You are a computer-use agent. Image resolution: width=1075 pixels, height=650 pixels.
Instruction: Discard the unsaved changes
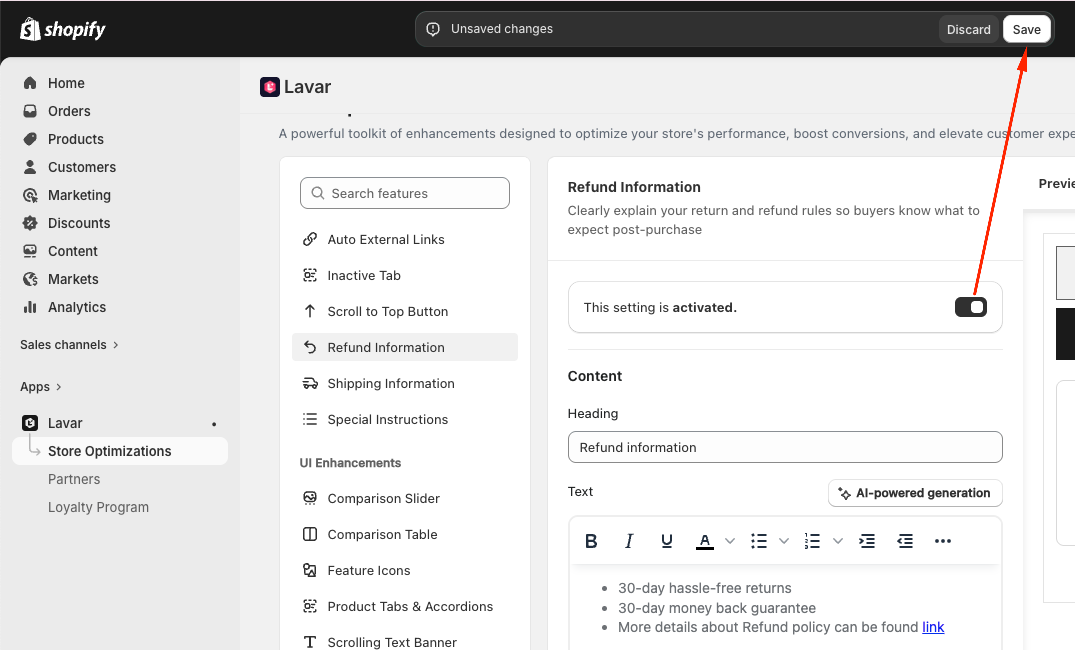pos(968,29)
